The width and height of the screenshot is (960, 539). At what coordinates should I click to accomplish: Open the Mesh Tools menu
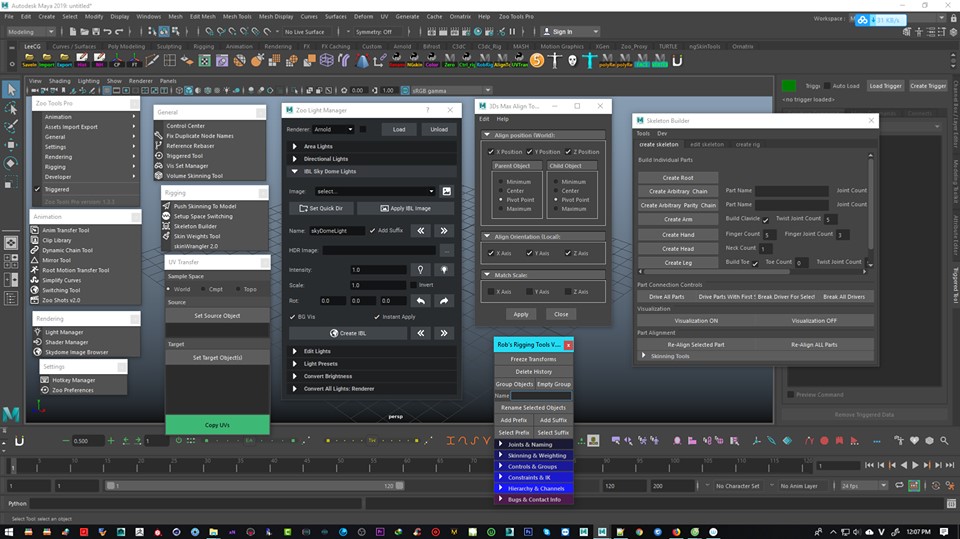pyautogui.click(x=236, y=17)
